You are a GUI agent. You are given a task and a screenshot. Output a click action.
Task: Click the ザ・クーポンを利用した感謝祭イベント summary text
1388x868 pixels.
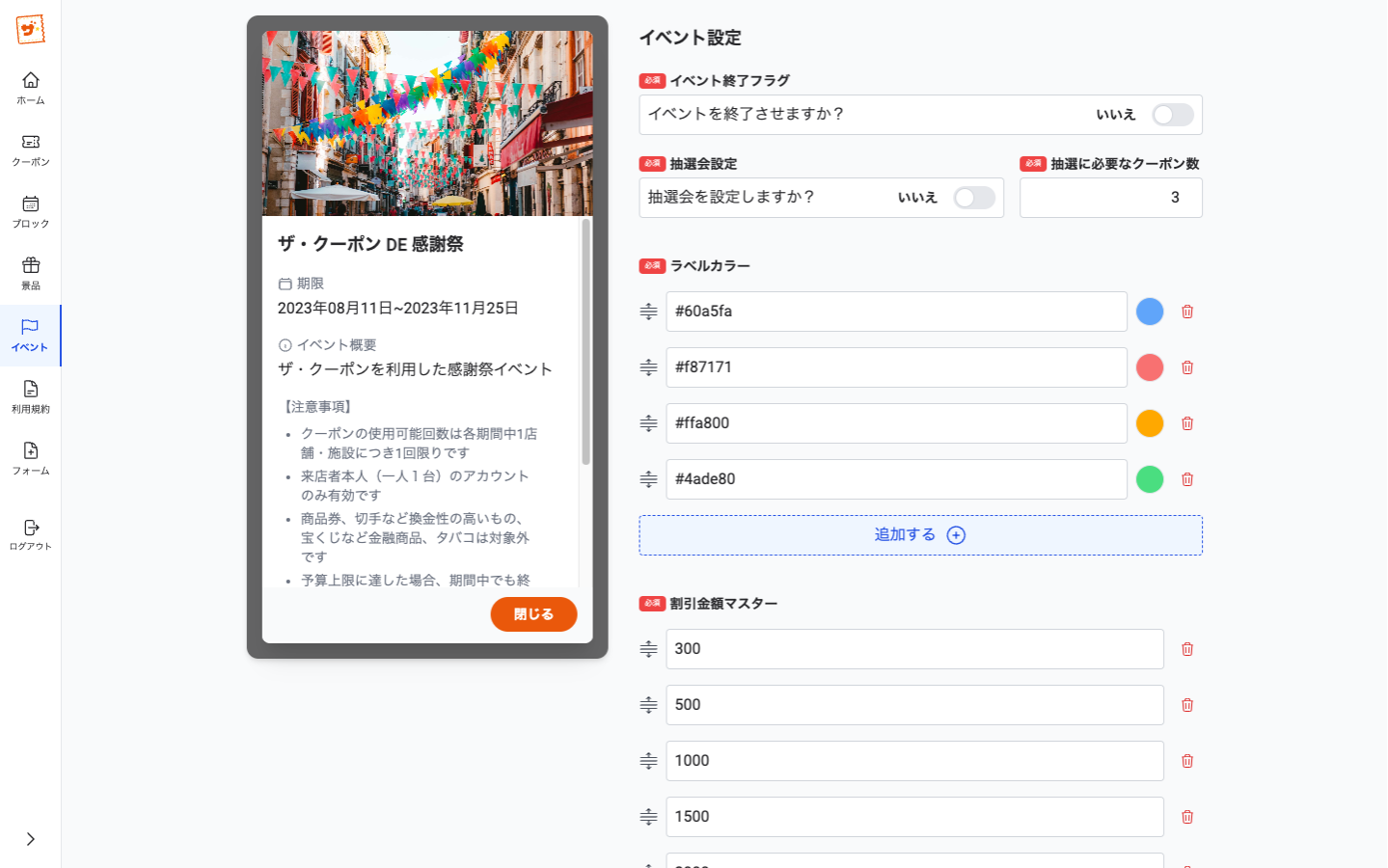click(415, 369)
